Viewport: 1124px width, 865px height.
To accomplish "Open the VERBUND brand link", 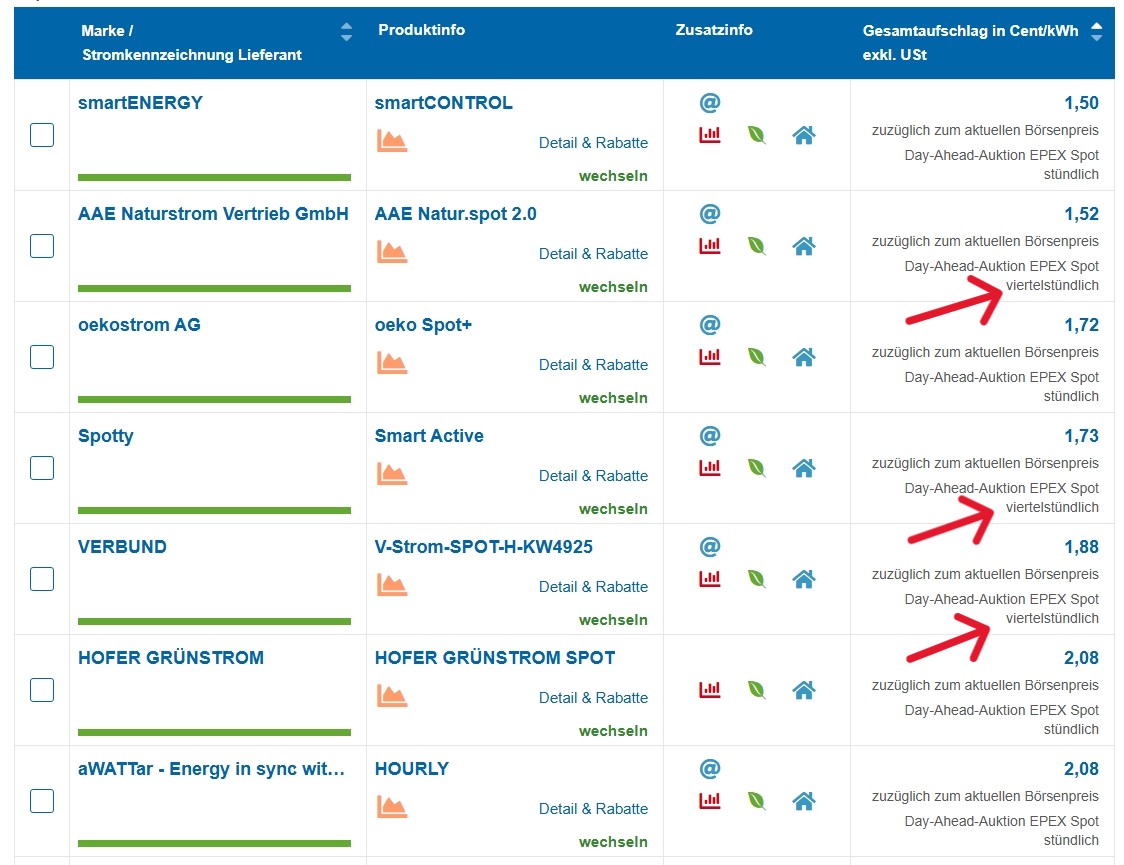I will [x=122, y=548].
